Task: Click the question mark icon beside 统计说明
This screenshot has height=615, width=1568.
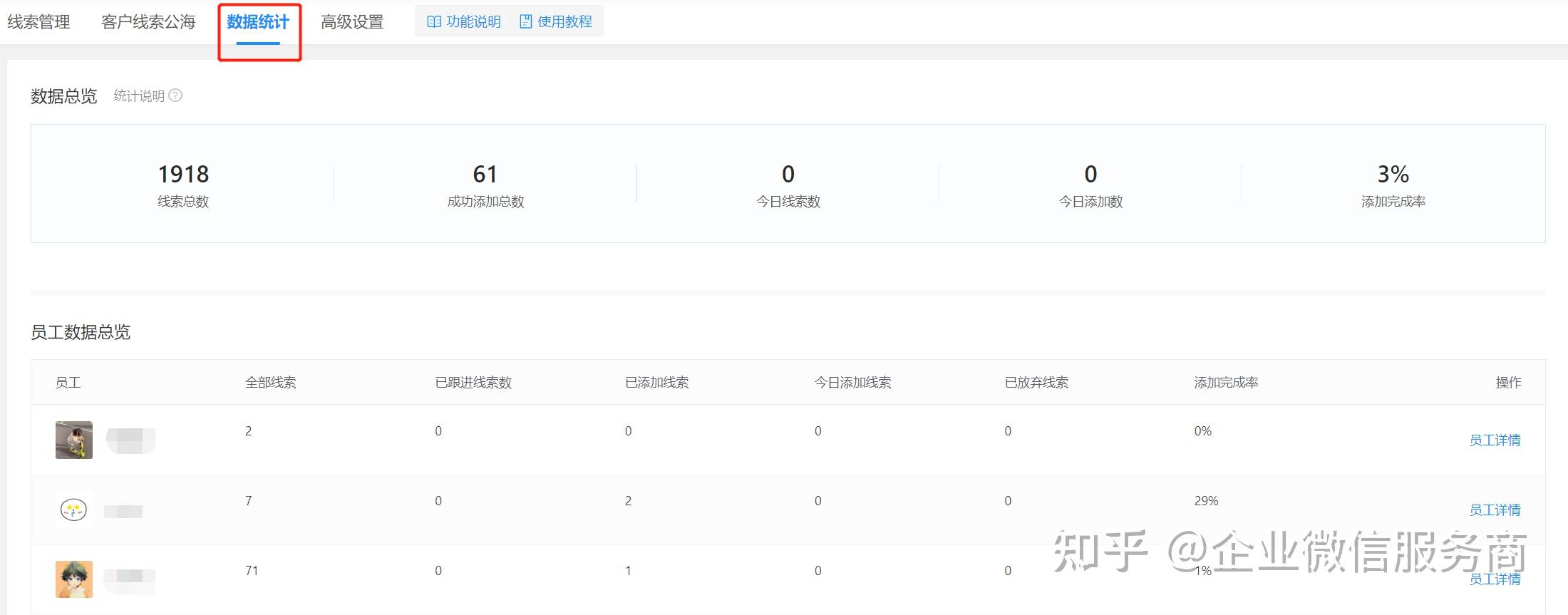Action: click(175, 95)
